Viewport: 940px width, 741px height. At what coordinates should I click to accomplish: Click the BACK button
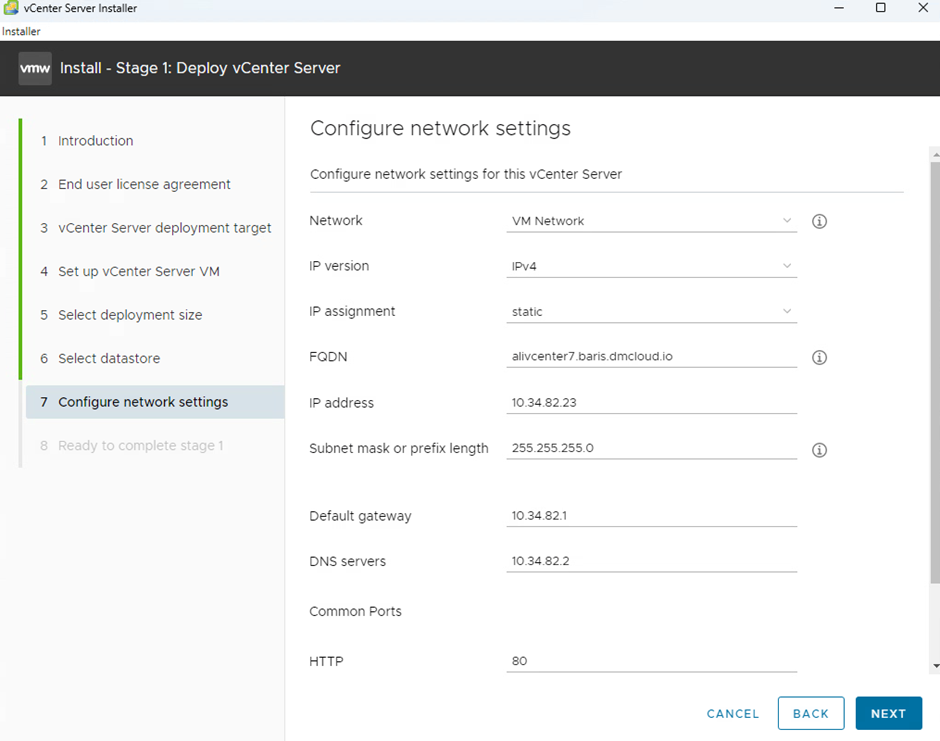pos(810,713)
